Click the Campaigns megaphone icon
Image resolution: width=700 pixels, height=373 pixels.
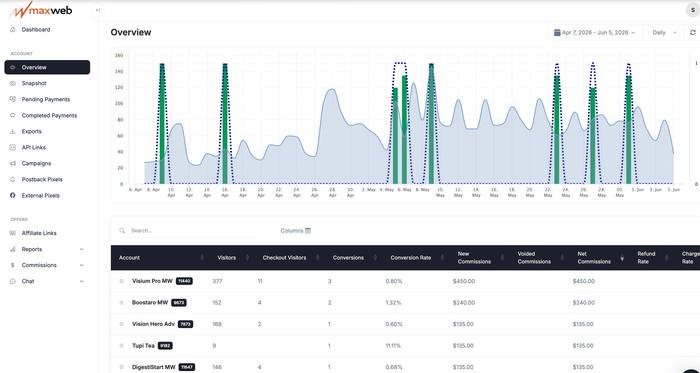coord(12,164)
